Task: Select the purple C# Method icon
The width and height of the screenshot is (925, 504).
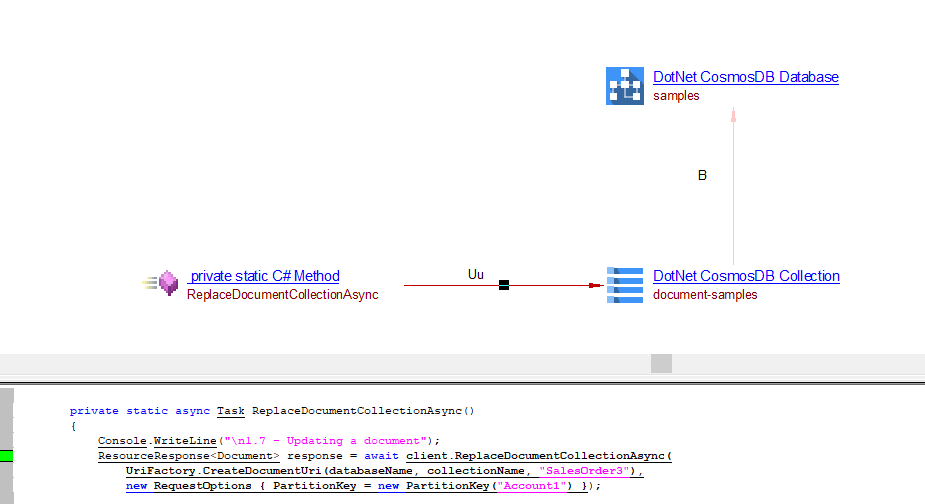Action: [x=168, y=285]
